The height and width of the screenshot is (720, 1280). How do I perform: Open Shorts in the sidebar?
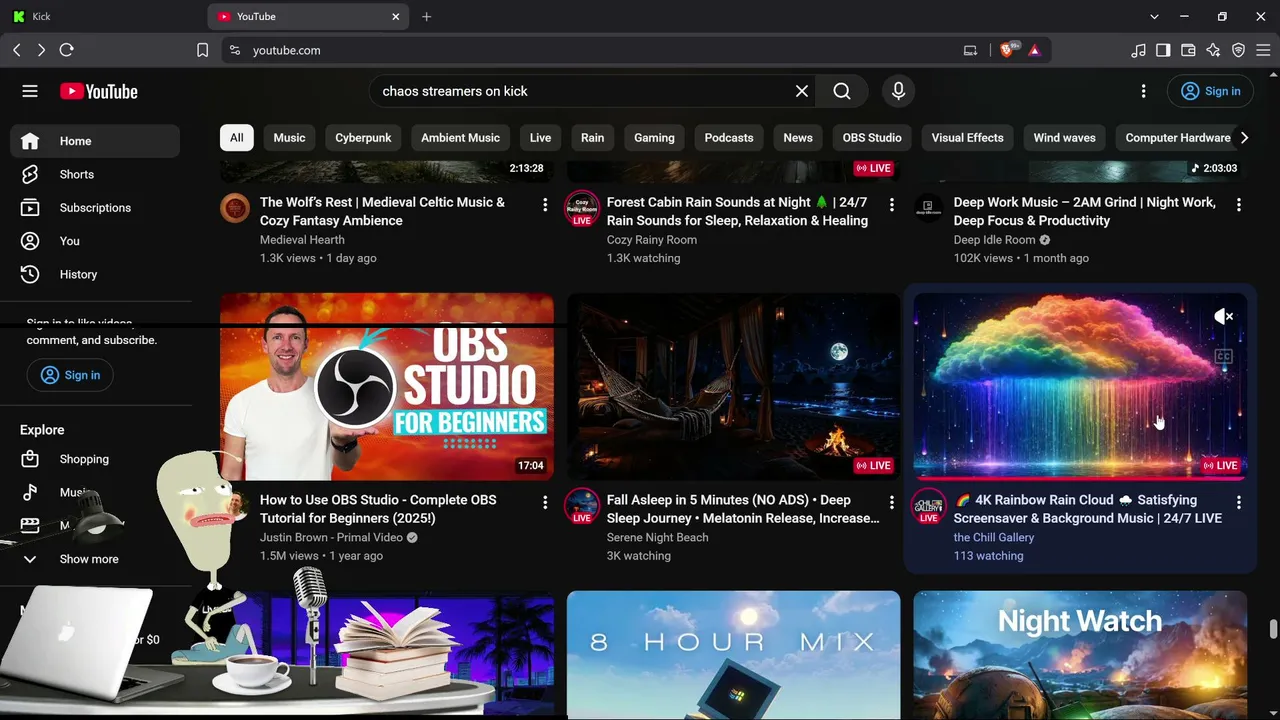click(x=95, y=174)
